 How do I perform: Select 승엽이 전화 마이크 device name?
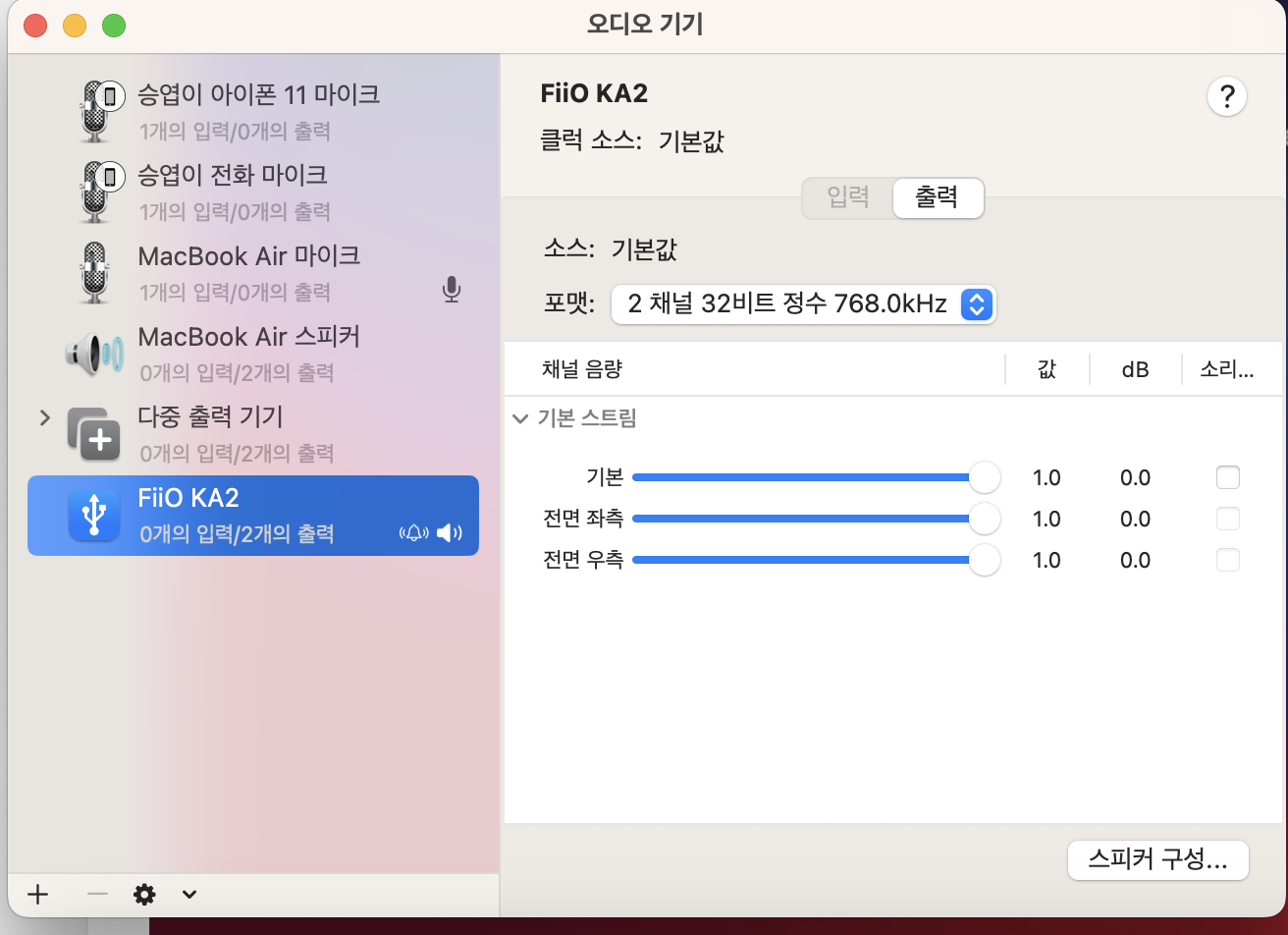pyautogui.click(x=233, y=175)
